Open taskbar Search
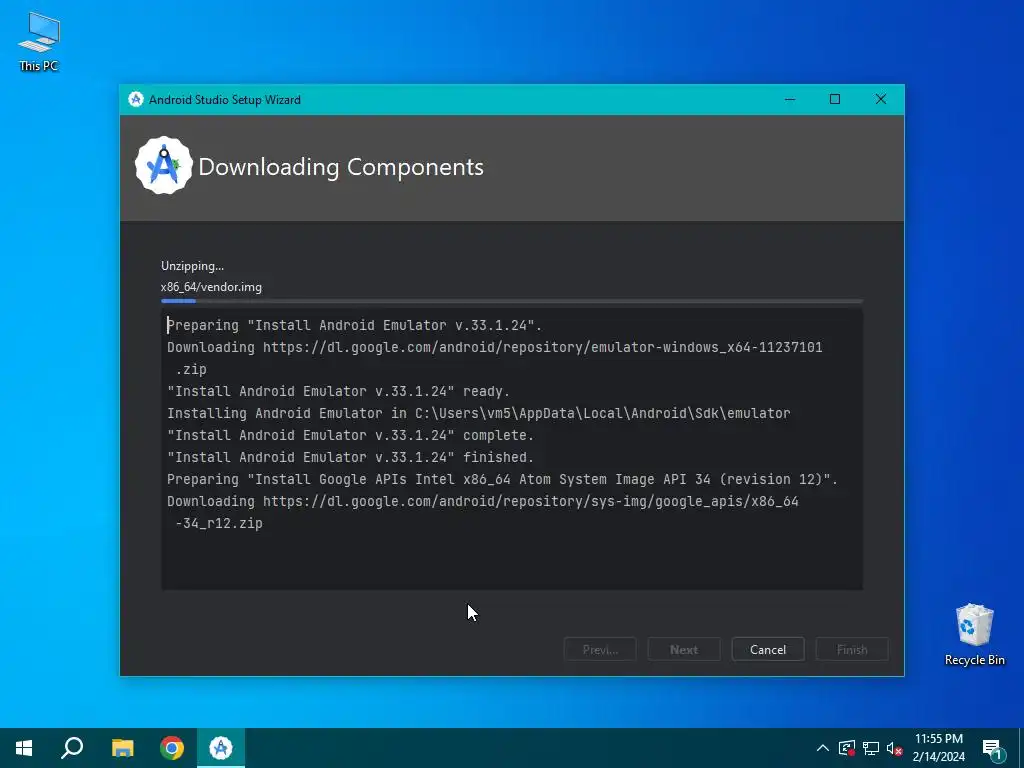This screenshot has height=768, width=1024. tap(72, 748)
